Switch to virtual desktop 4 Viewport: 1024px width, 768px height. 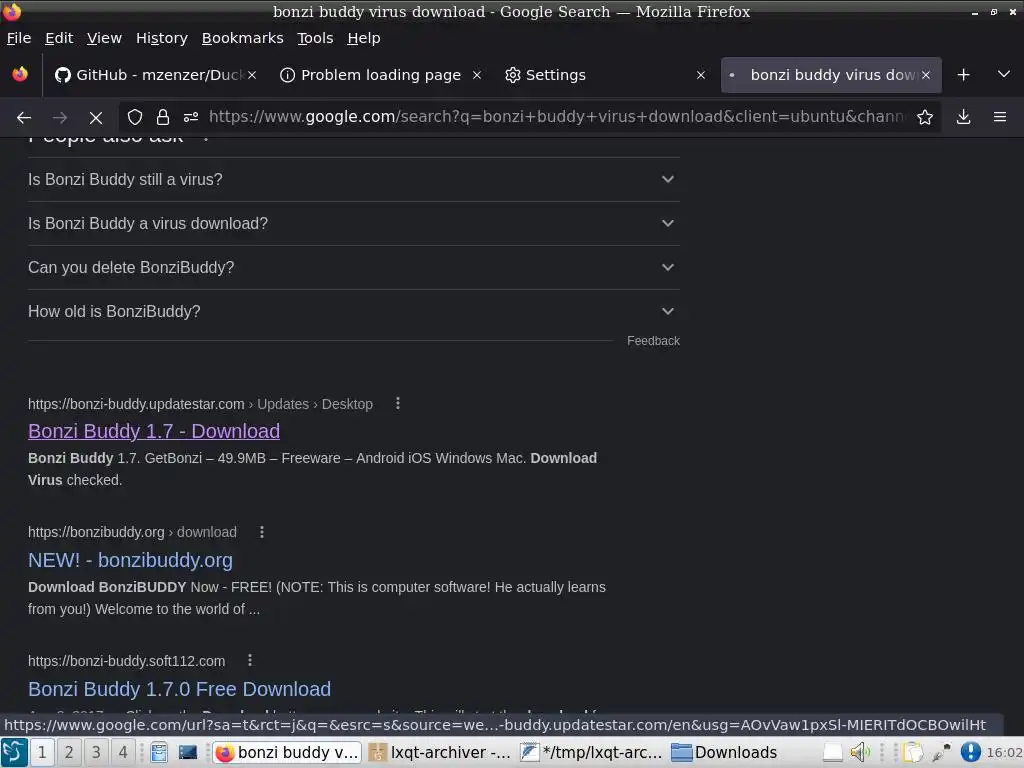pos(123,752)
